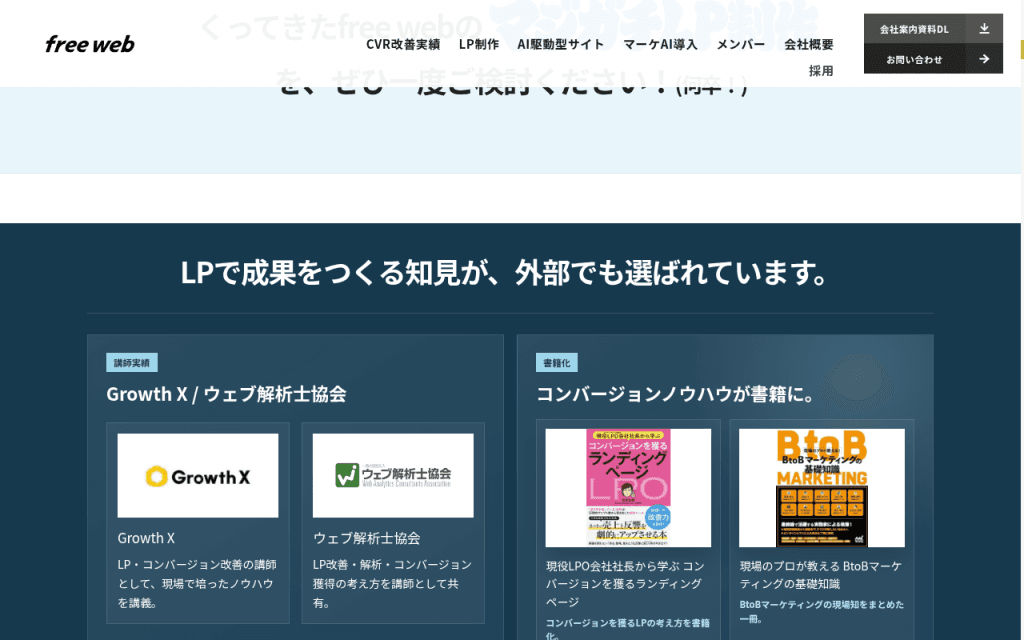Screen dimensions: 1024x640
Task: Open the pink LPO book cover
Action: 628,488
